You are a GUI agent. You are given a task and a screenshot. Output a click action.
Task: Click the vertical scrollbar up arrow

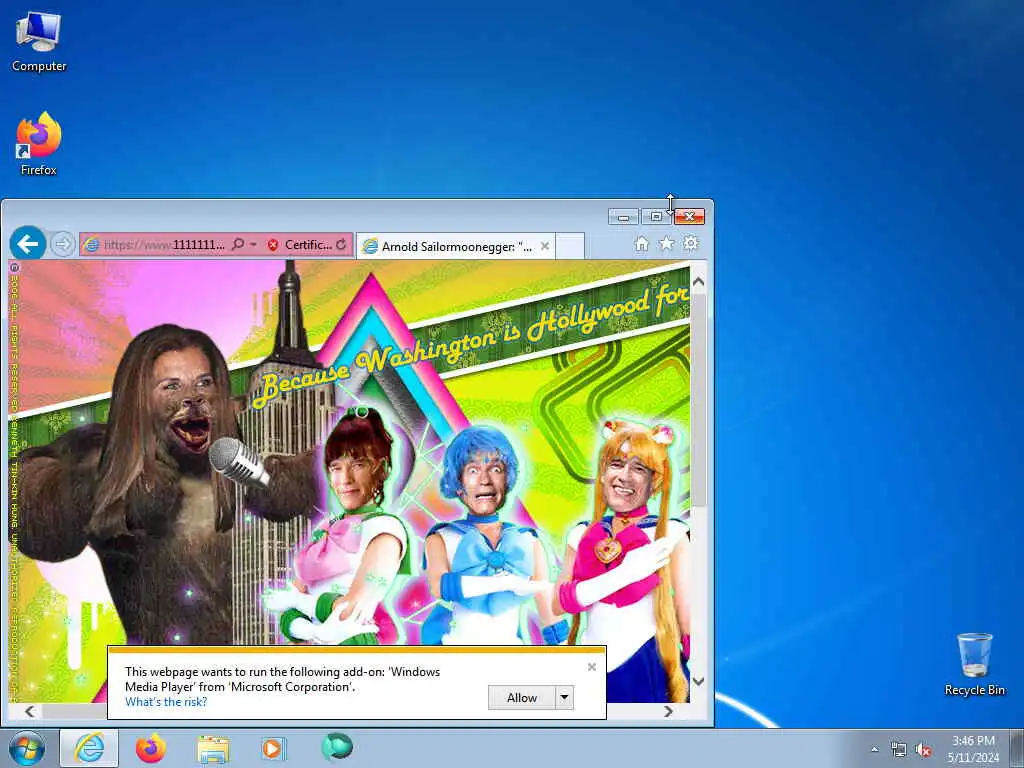pos(698,281)
